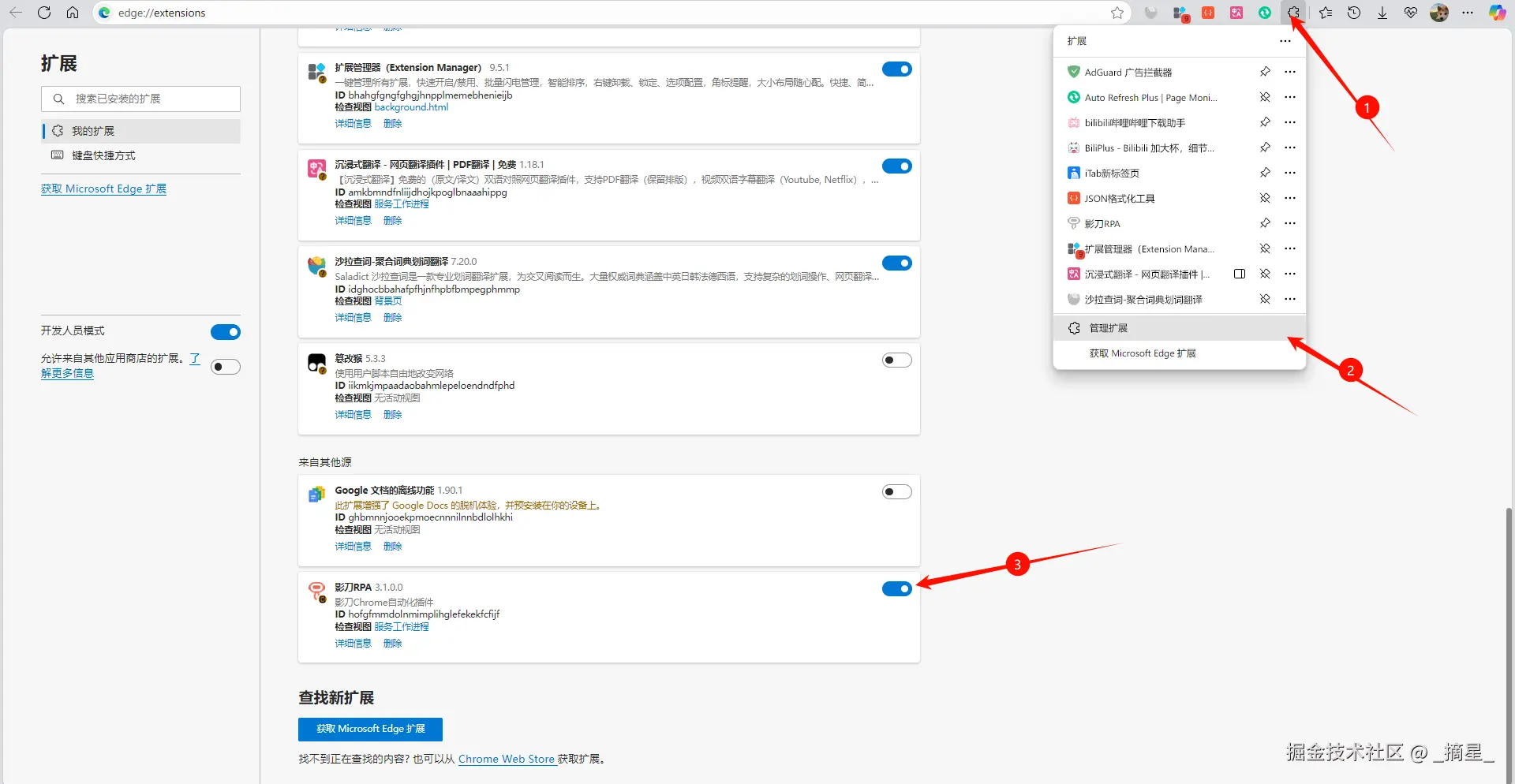Viewport: 1515px width, 784px height.
Task: Disable the 扩展管理器 (Extension Manager) extension
Action: pos(897,69)
